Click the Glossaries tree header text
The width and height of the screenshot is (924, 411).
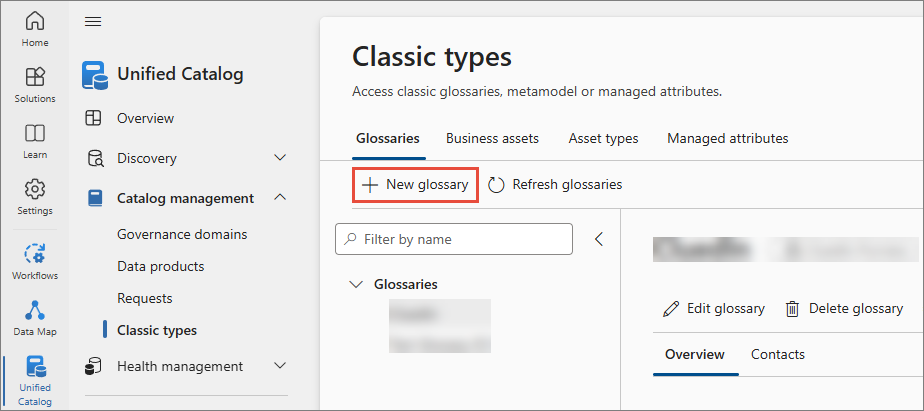tap(405, 284)
